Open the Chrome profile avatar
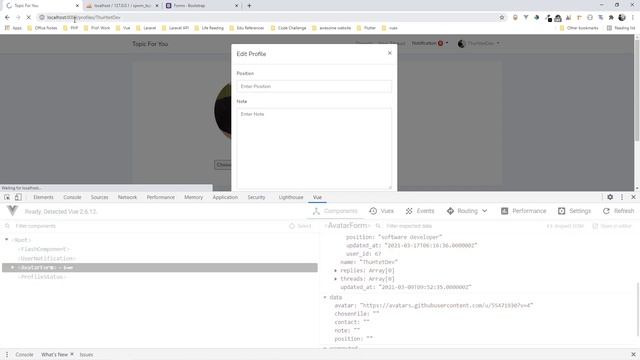The image size is (640, 360). tap(622, 18)
